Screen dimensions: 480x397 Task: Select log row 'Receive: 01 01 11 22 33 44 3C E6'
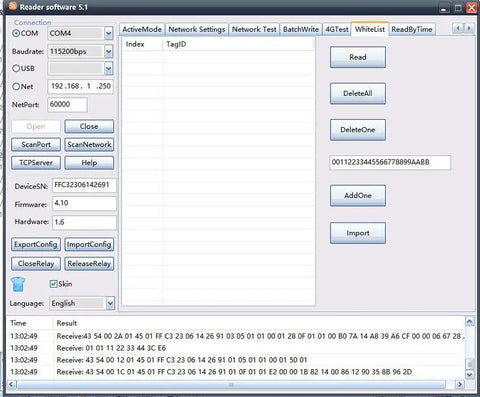[x=236, y=348]
